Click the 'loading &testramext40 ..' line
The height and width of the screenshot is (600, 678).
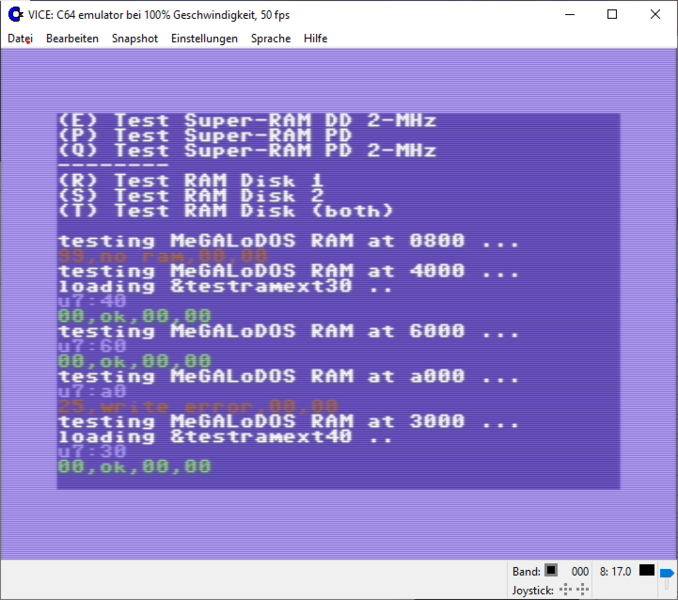tap(226, 437)
